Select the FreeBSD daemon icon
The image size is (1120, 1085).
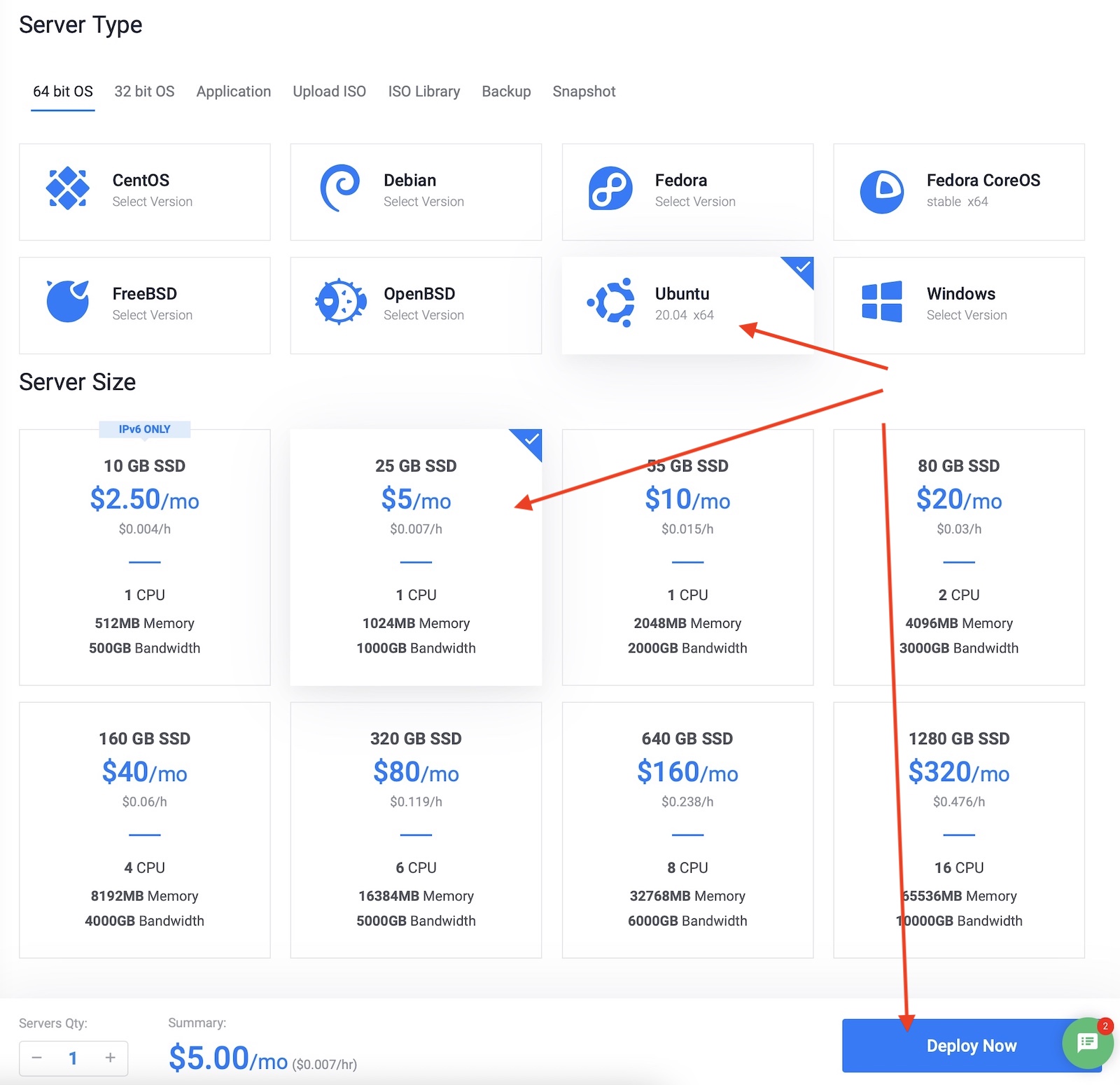67,302
